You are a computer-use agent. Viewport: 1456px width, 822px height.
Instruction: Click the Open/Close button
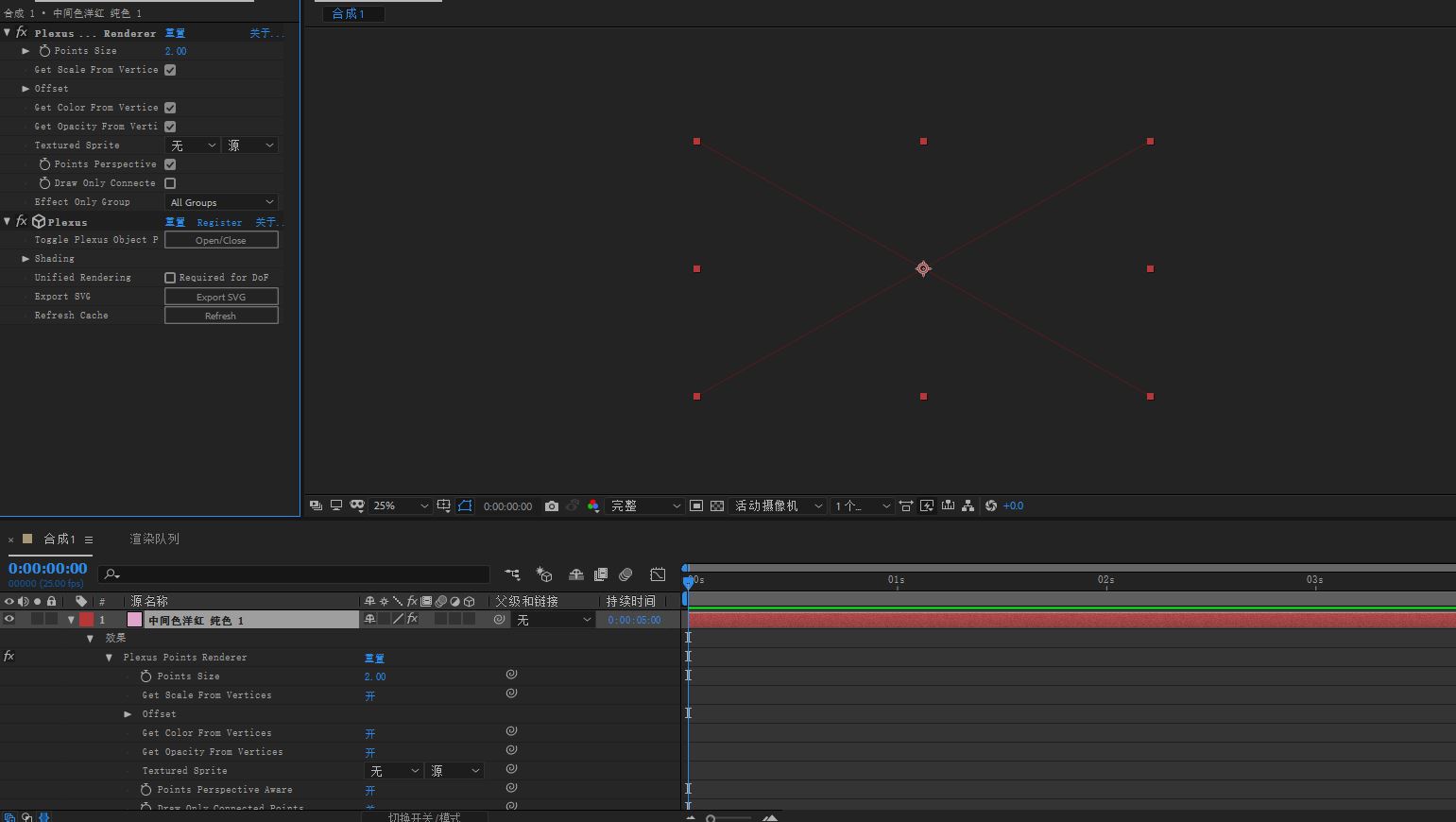[x=221, y=240]
